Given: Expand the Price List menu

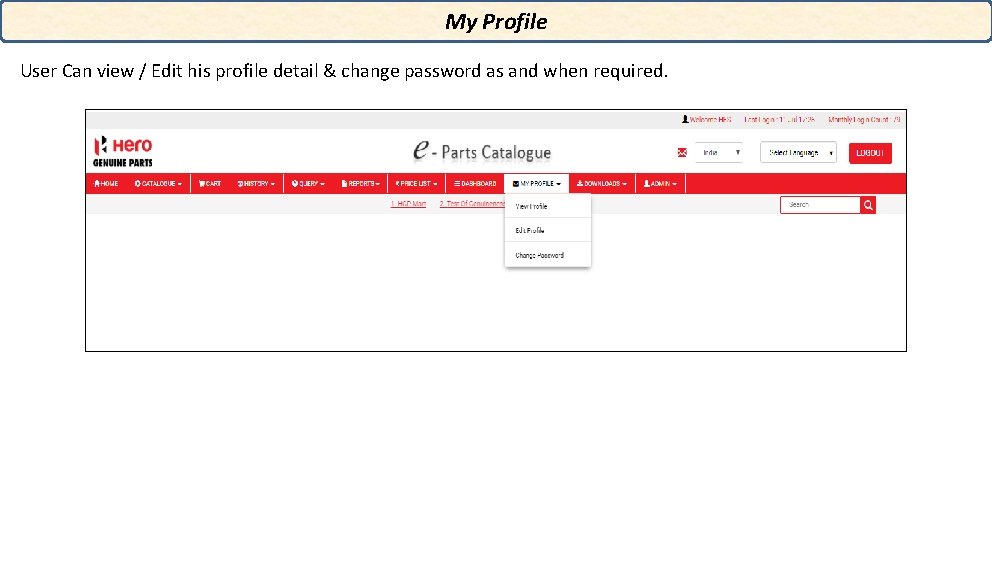Looking at the screenshot, I should click(x=416, y=184).
